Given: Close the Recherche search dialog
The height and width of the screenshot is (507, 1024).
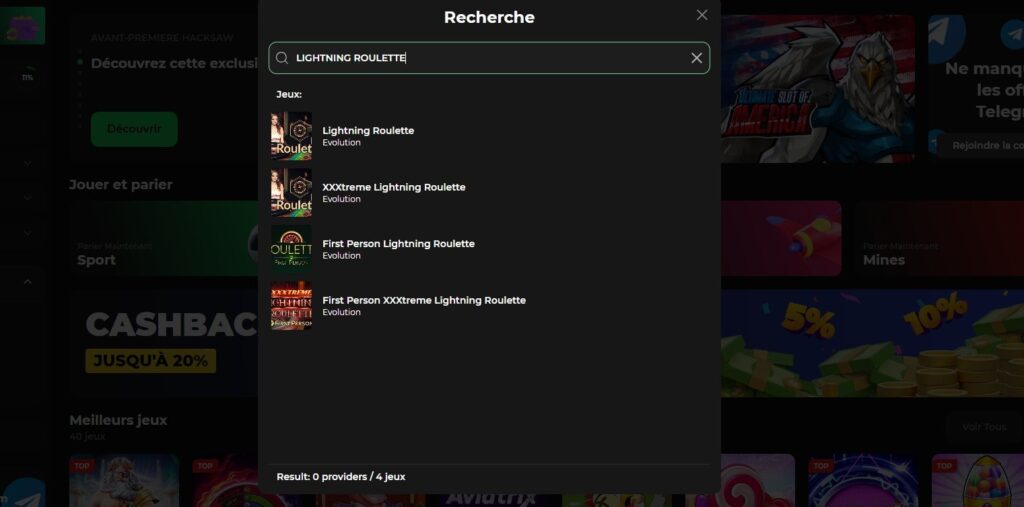Looking at the screenshot, I should pos(702,15).
